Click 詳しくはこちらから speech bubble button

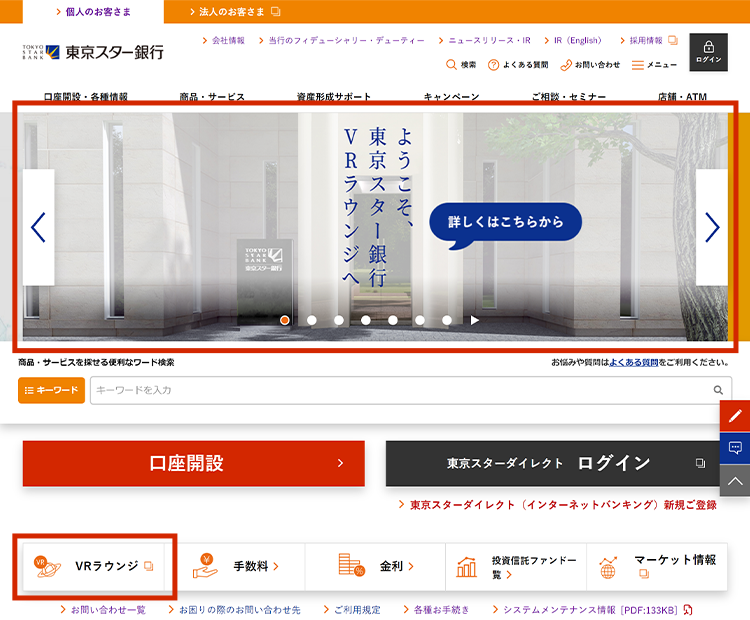point(506,224)
